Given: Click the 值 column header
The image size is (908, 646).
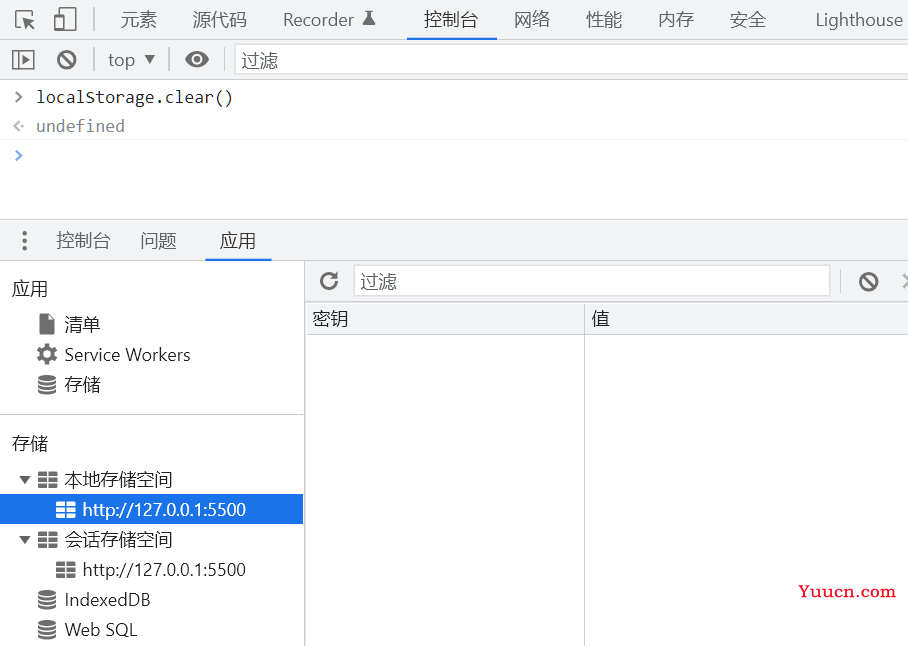Looking at the screenshot, I should [746, 319].
